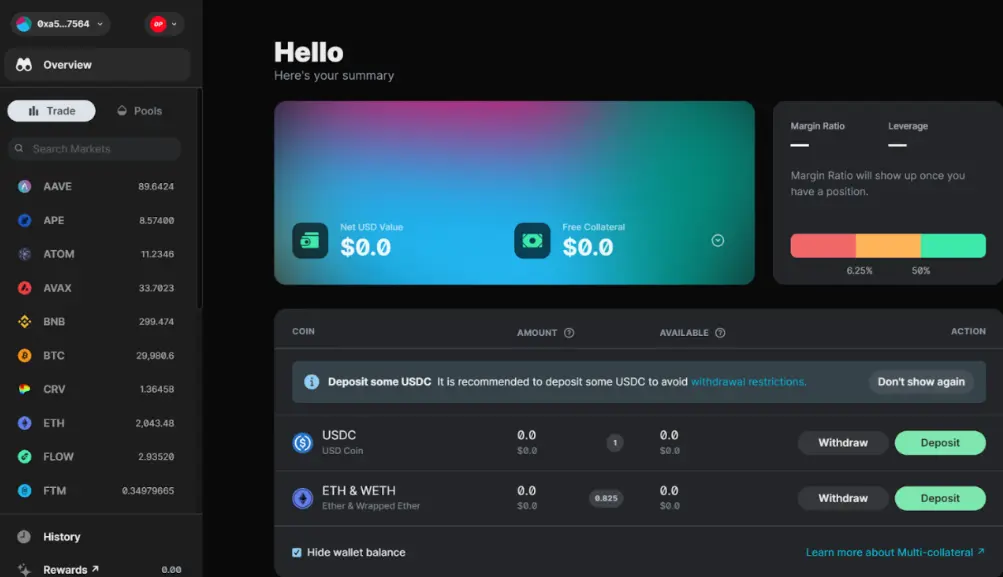Image resolution: width=1003 pixels, height=577 pixels.
Task: Click the Don't show again button
Action: click(921, 382)
